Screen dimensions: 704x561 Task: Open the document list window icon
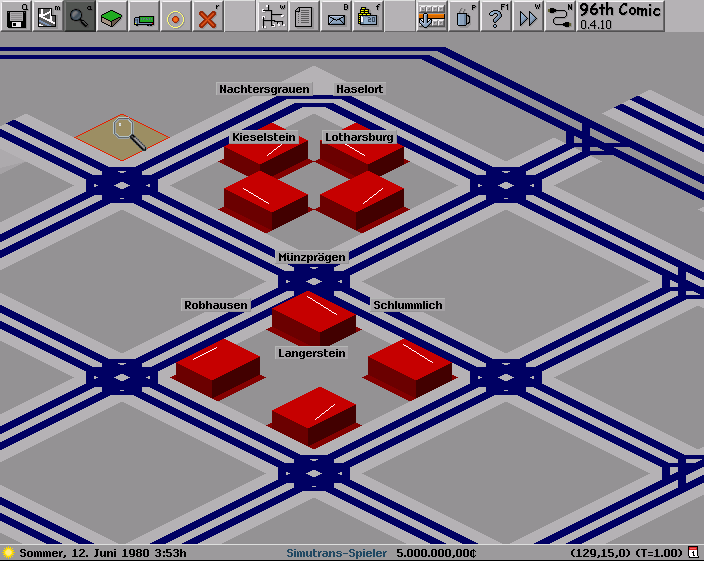point(304,16)
